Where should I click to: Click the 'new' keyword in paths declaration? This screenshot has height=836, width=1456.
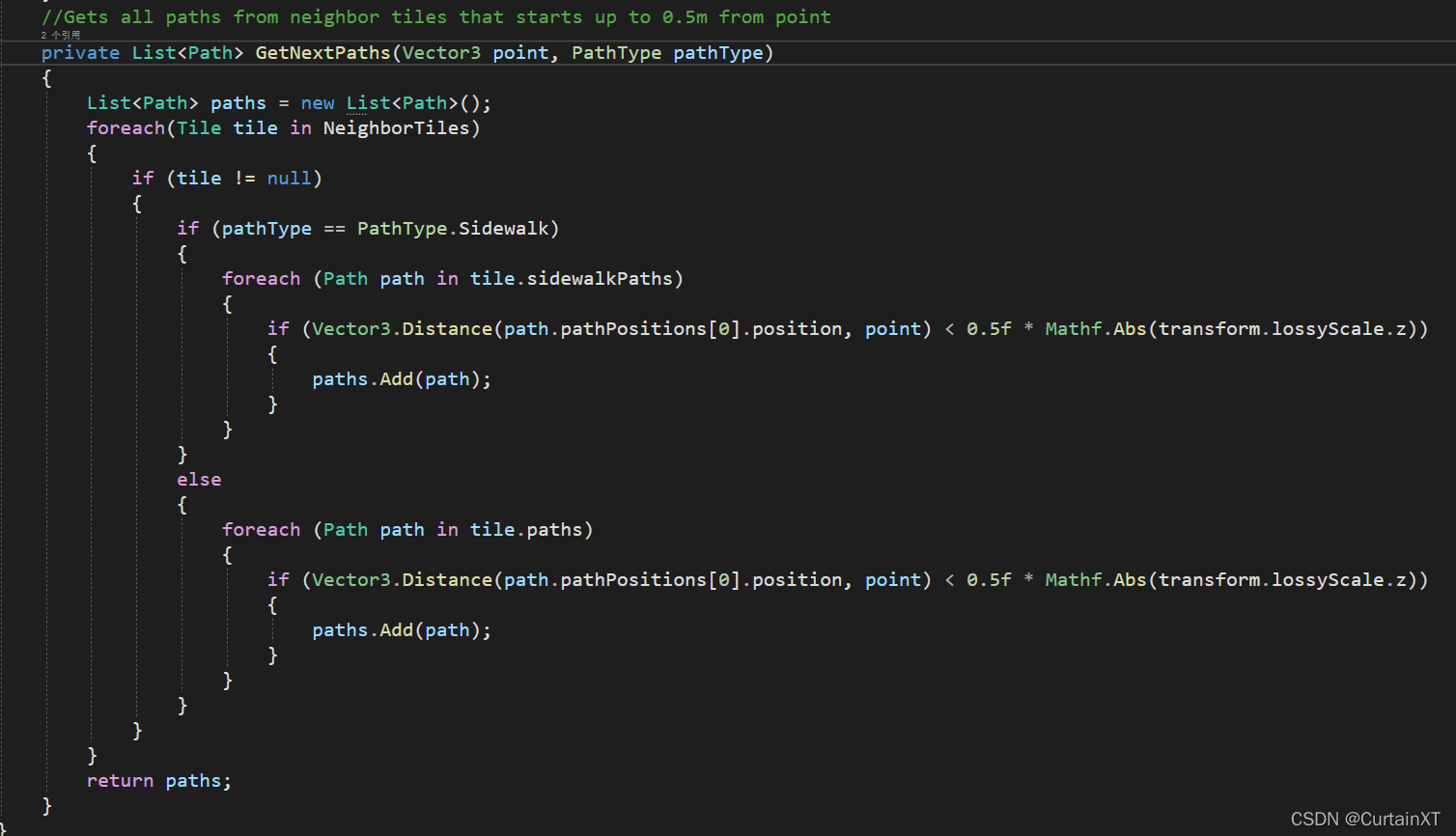[318, 102]
